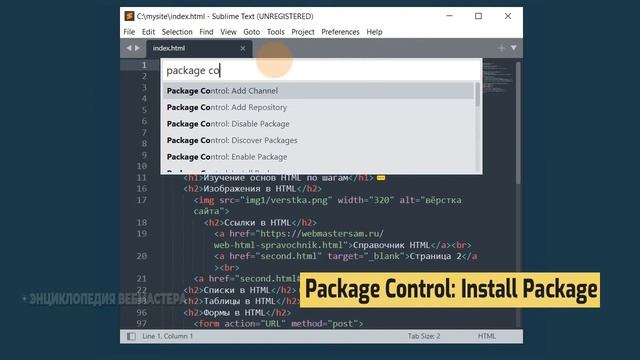Viewport: 640px width, 360px height.
Task: Open the Goto menu
Action: click(251, 32)
